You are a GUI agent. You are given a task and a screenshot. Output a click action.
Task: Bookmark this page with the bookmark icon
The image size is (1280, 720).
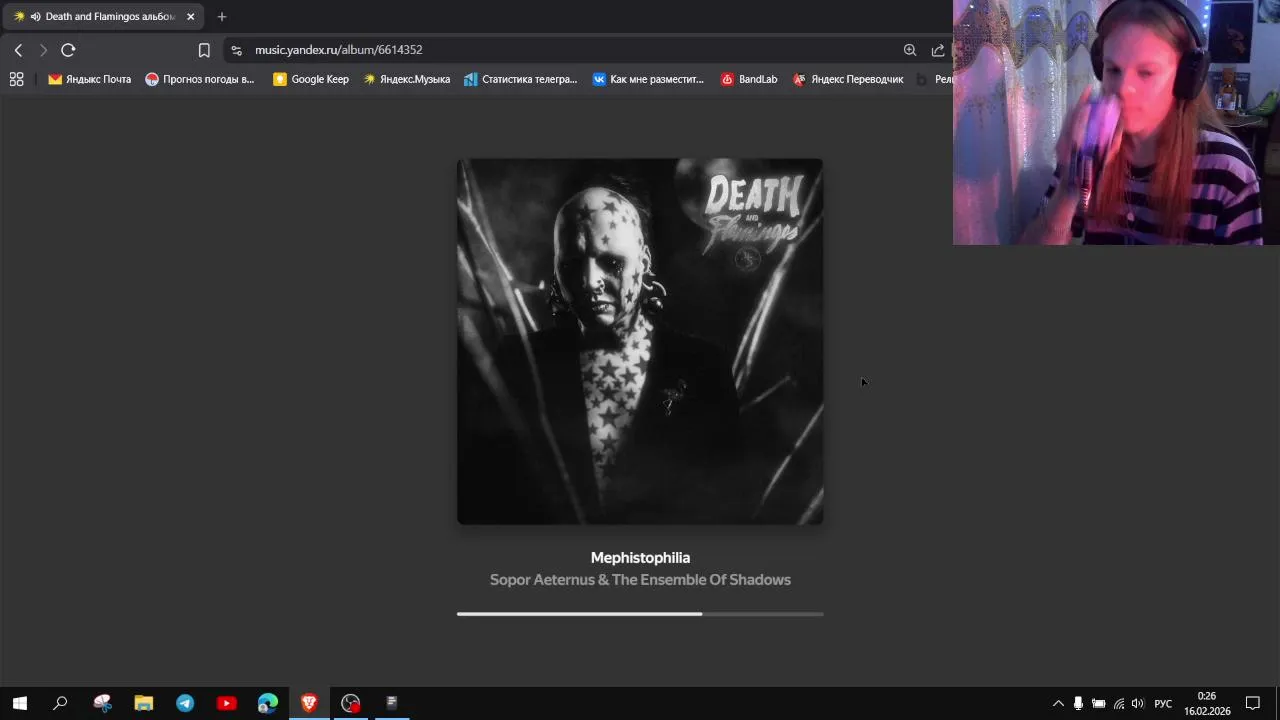tap(204, 50)
